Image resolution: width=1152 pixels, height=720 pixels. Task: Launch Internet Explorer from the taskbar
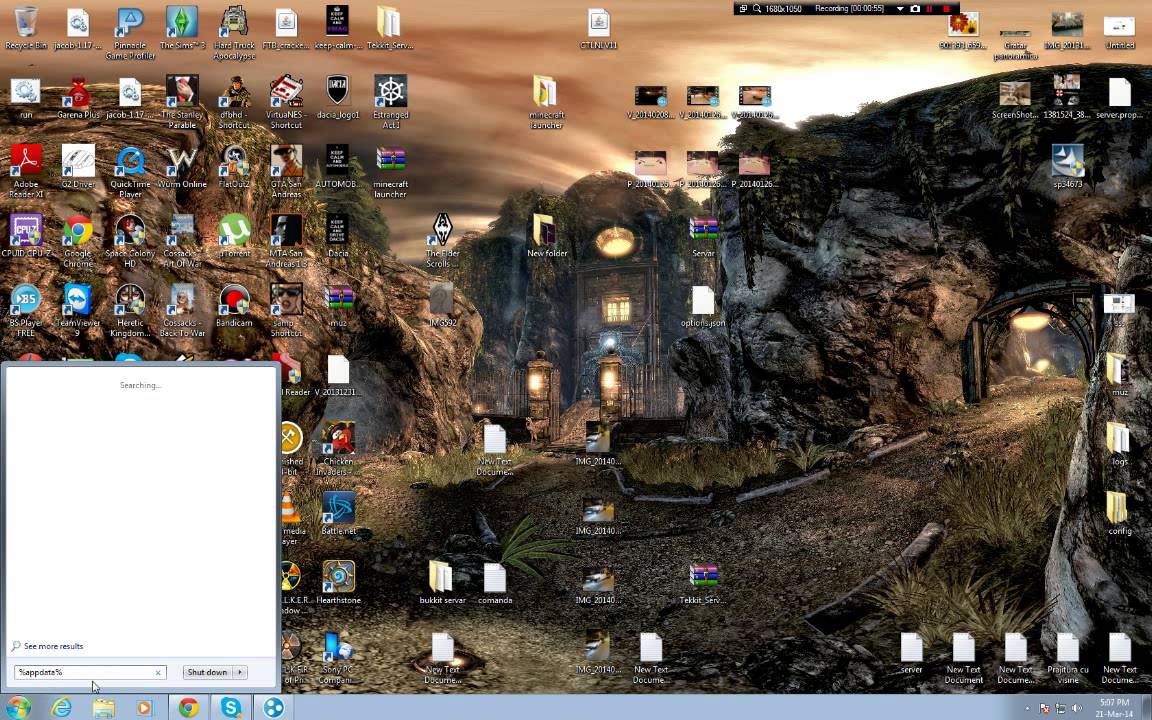tap(61, 708)
